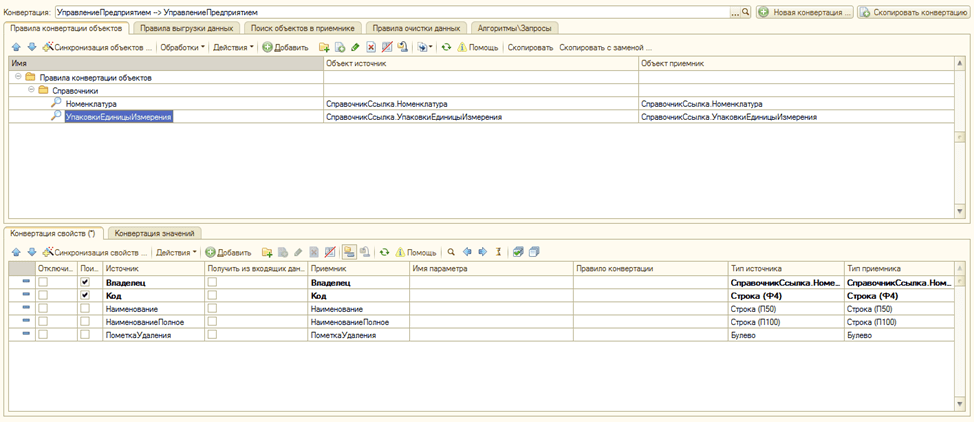The image size is (974, 422).
Task: Collapse the Справочники tree folder
Action: point(31,90)
